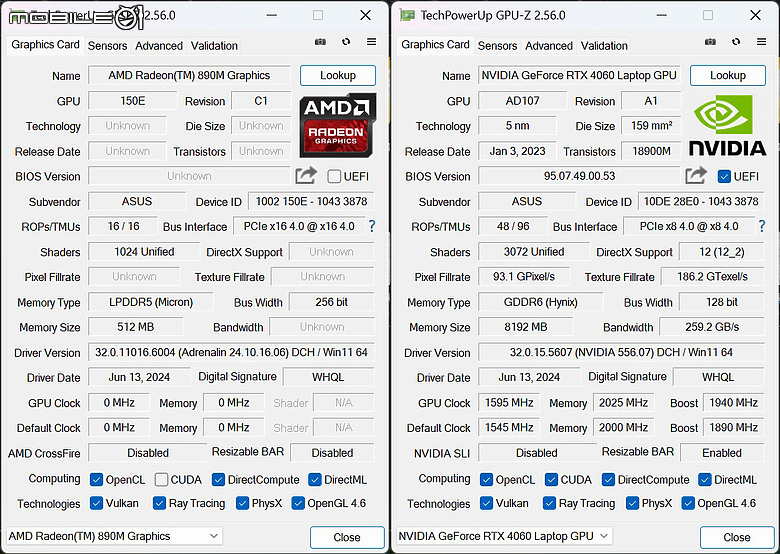The image size is (780, 554).
Task: Click Lookup button for Radeon 890M
Action: 338,76
